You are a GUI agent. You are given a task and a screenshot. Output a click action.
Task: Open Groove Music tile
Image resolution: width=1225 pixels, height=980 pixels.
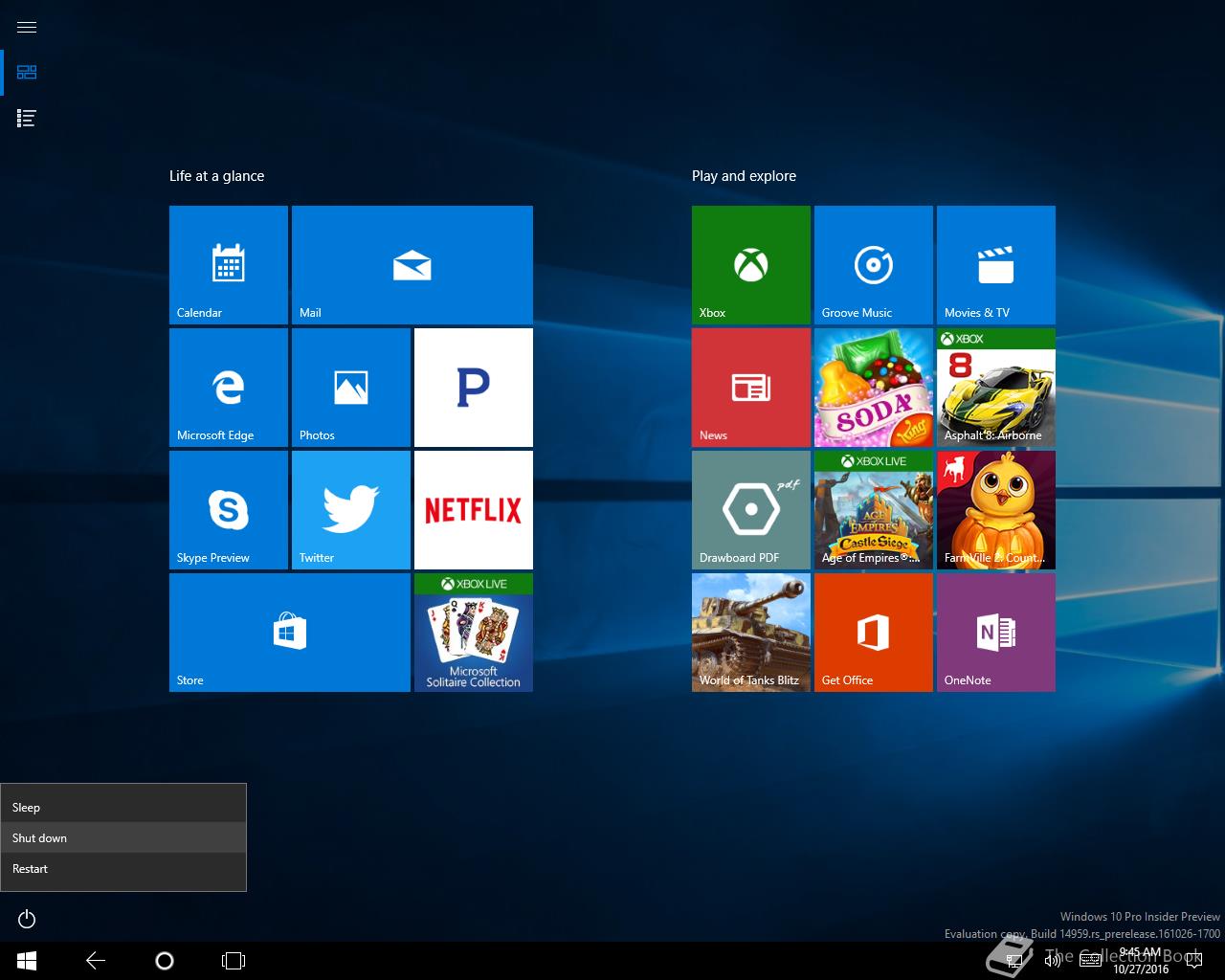874,265
